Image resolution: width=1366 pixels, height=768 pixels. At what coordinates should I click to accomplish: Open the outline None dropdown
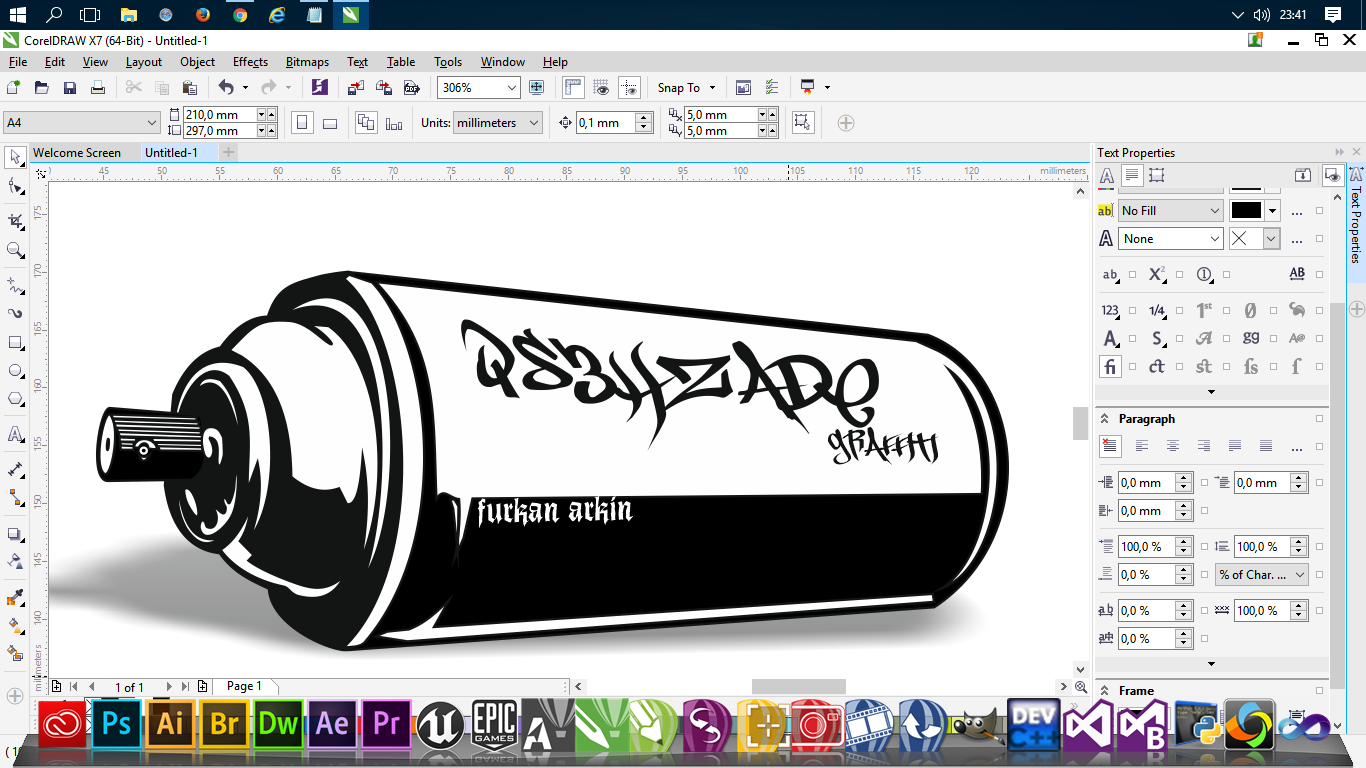click(x=1171, y=239)
